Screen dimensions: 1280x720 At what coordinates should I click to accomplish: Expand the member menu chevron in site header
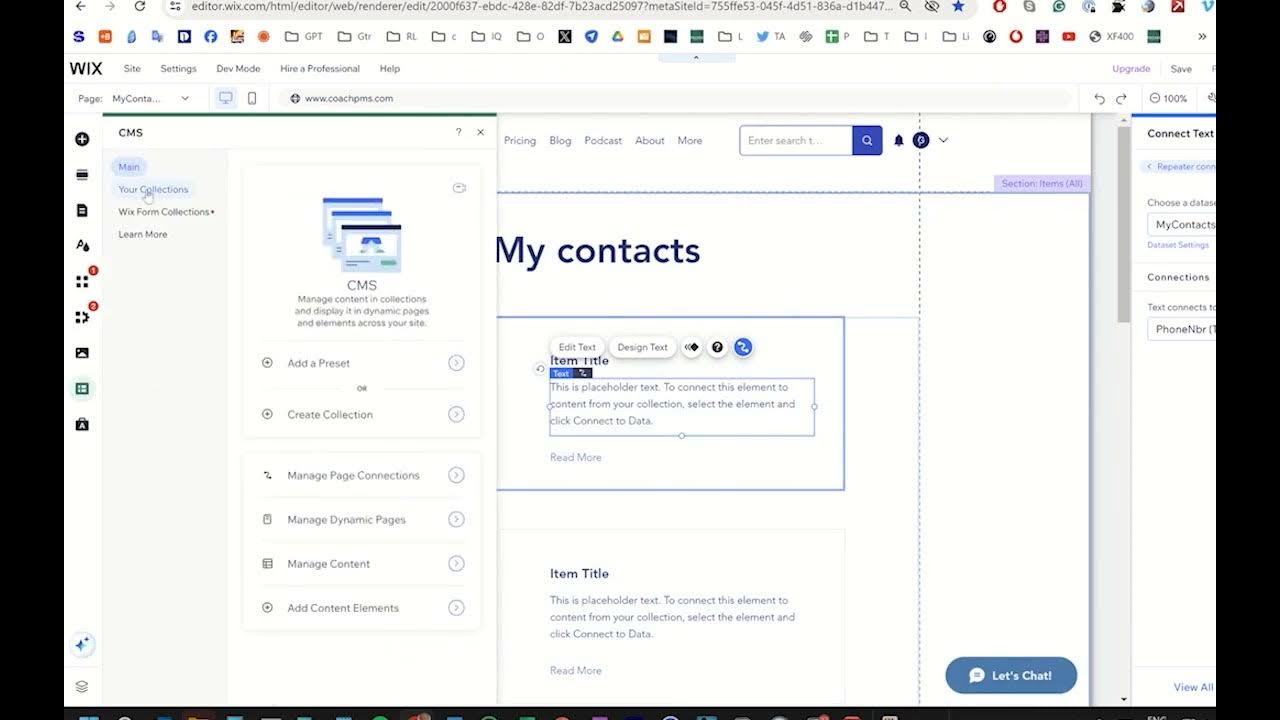point(943,141)
